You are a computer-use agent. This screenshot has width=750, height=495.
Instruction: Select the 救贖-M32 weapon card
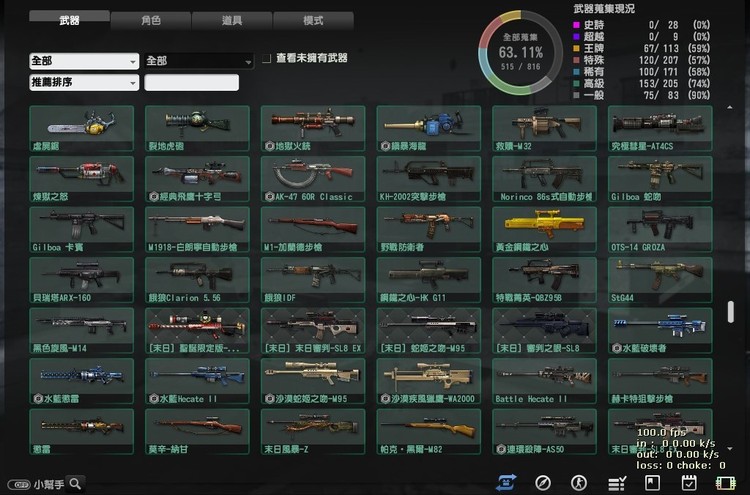pyautogui.click(x=545, y=129)
